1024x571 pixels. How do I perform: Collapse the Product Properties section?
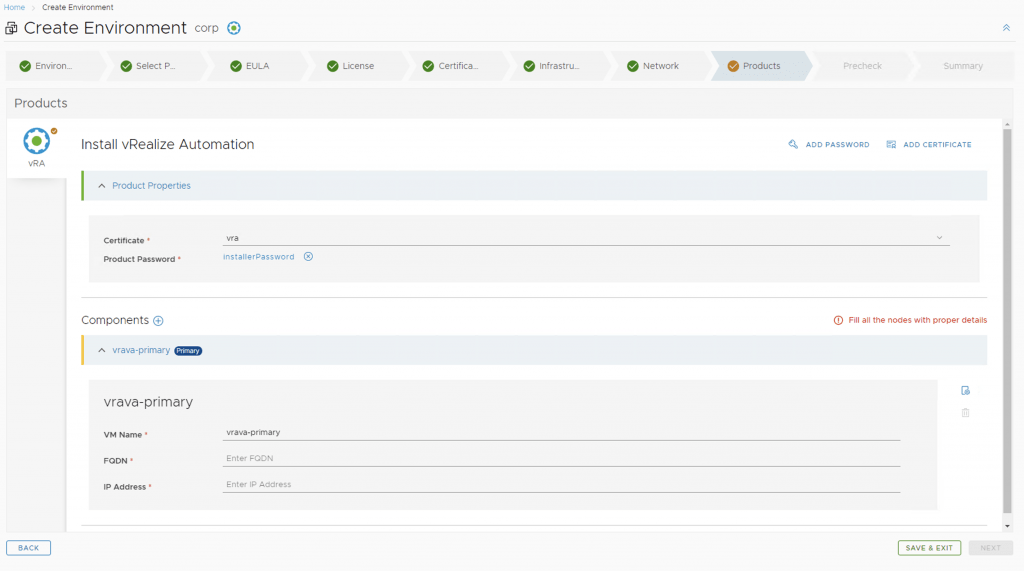(x=102, y=186)
